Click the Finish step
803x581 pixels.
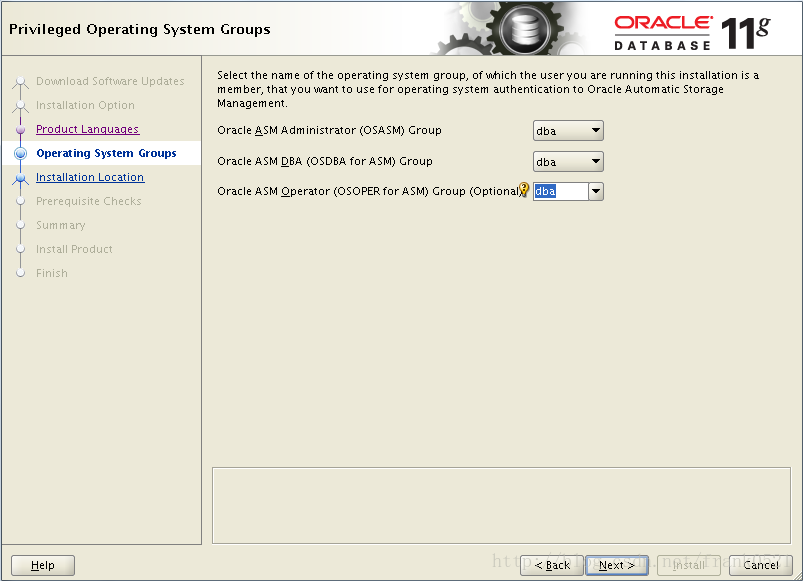coord(52,273)
